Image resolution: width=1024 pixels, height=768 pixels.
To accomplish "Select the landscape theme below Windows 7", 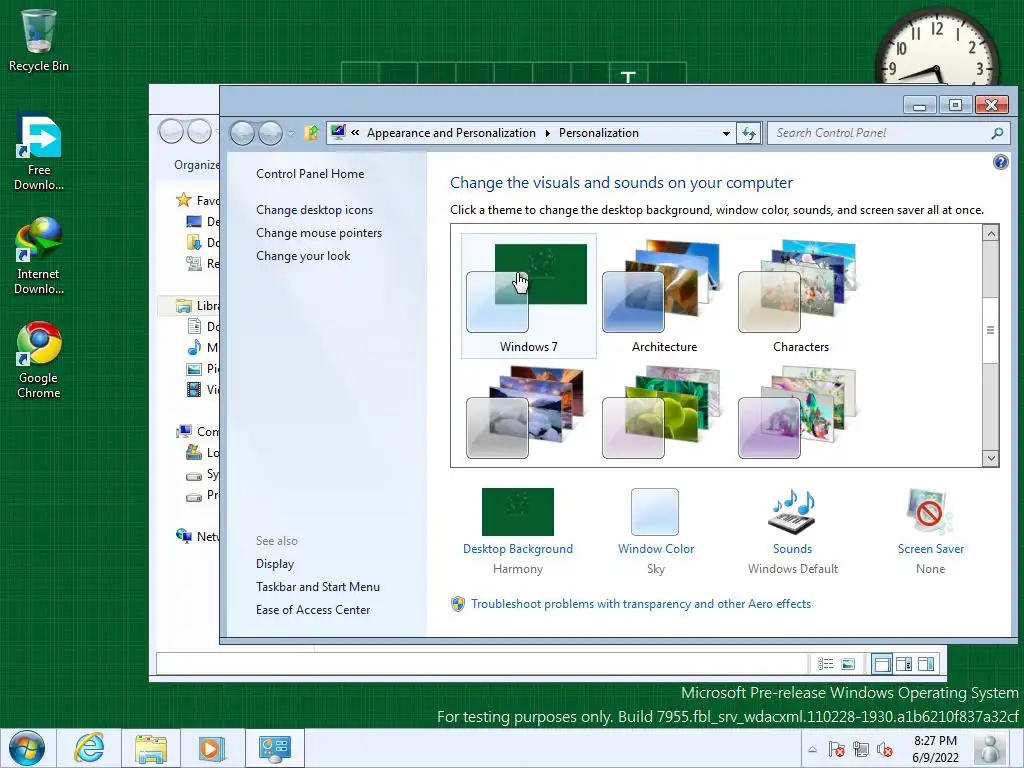I will 526,413.
